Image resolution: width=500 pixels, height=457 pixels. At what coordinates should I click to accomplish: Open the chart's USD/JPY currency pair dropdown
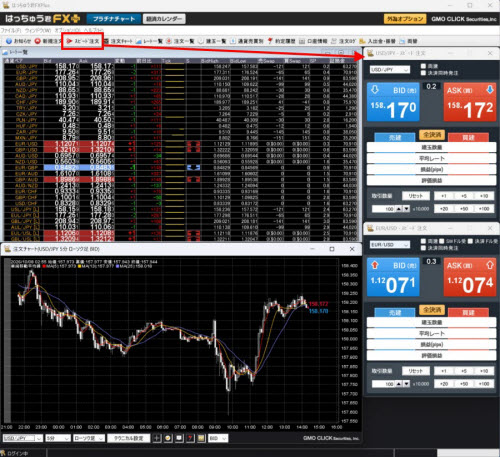click(x=23, y=438)
